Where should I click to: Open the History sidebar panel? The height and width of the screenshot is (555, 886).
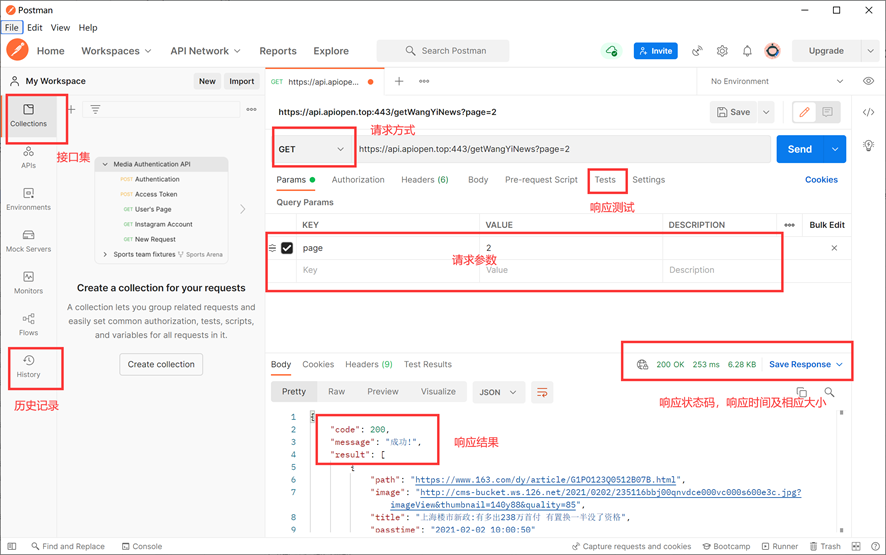(x=28, y=366)
